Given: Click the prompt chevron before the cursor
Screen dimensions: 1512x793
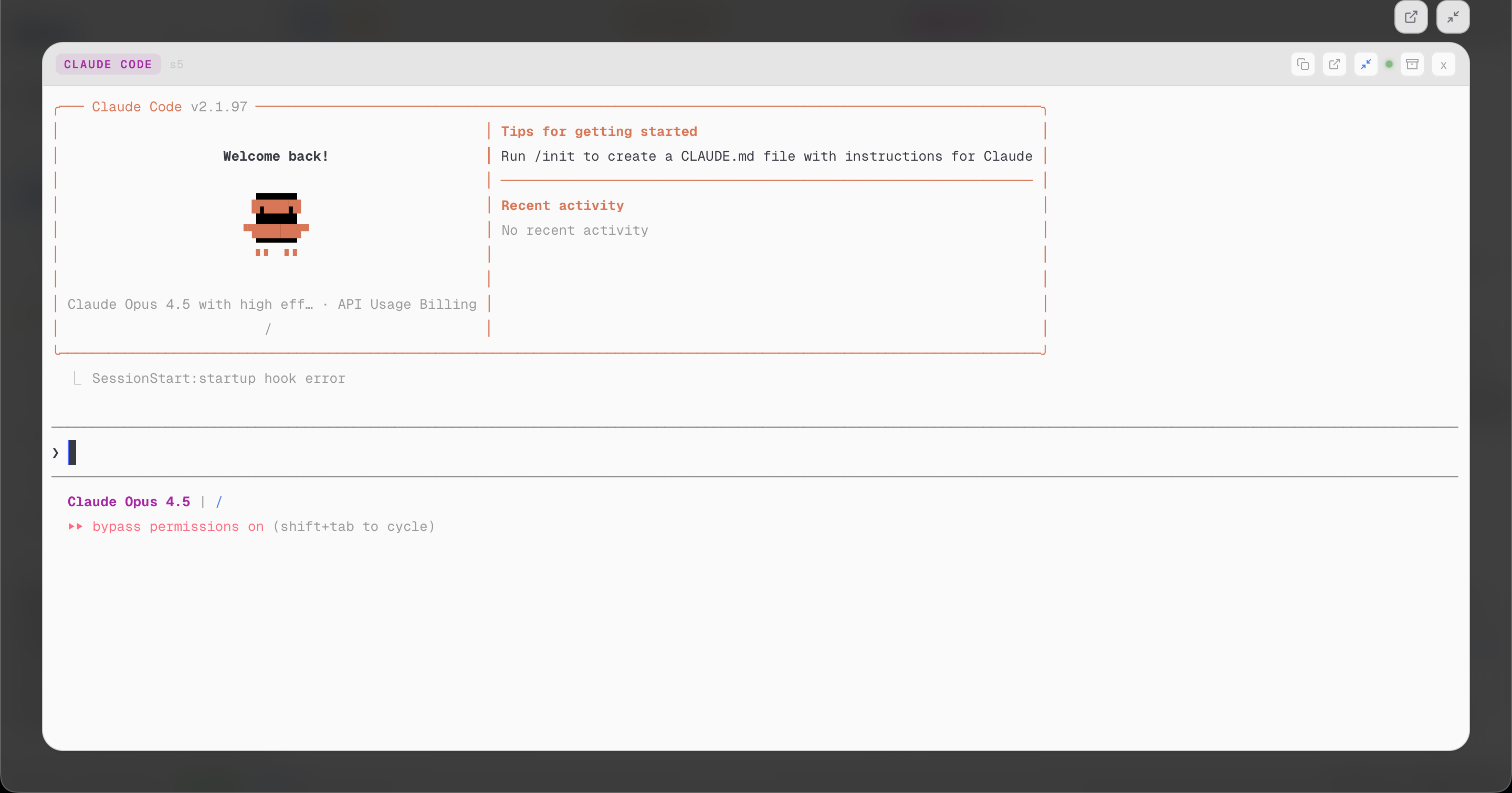Looking at the screenshot, I should pos(56,453).
